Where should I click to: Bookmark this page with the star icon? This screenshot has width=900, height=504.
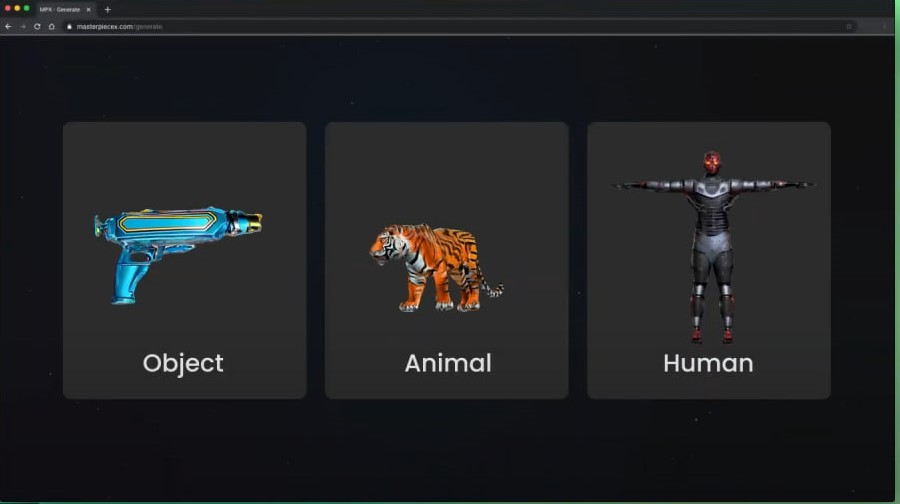(x=849, y=26)
